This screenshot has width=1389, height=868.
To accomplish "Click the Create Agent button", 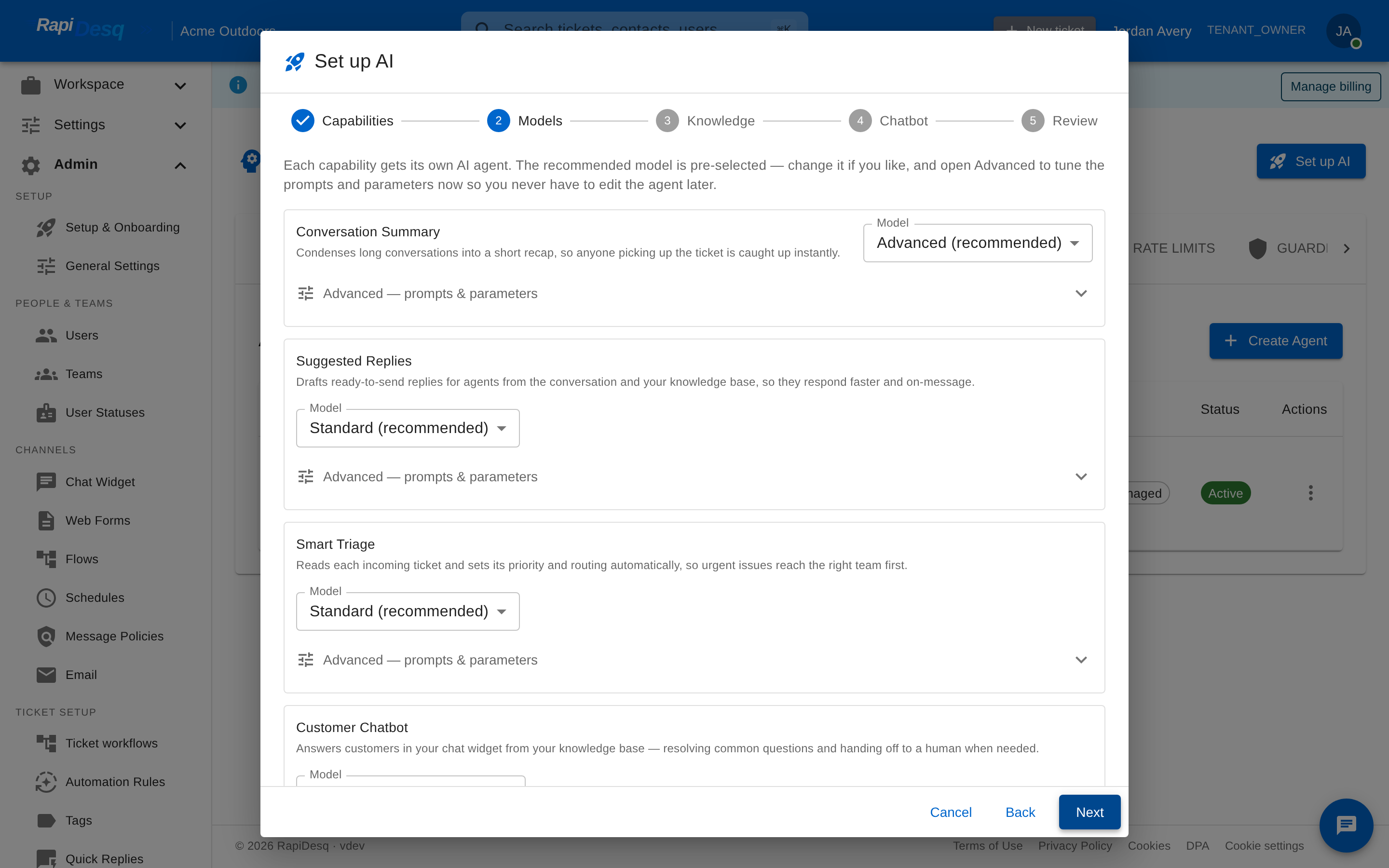I will pyautogui.click(x=1275, y=341).
